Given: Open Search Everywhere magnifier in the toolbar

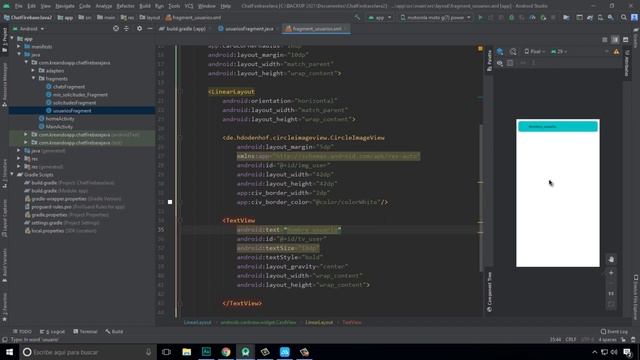Looking at the screenshot, I should pos(623,18).
